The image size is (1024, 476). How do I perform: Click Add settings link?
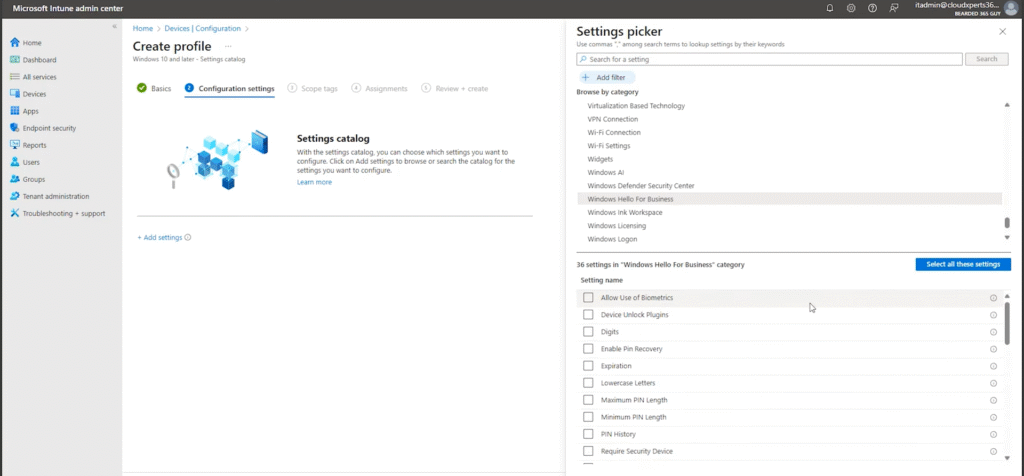(x=160, y=238)
